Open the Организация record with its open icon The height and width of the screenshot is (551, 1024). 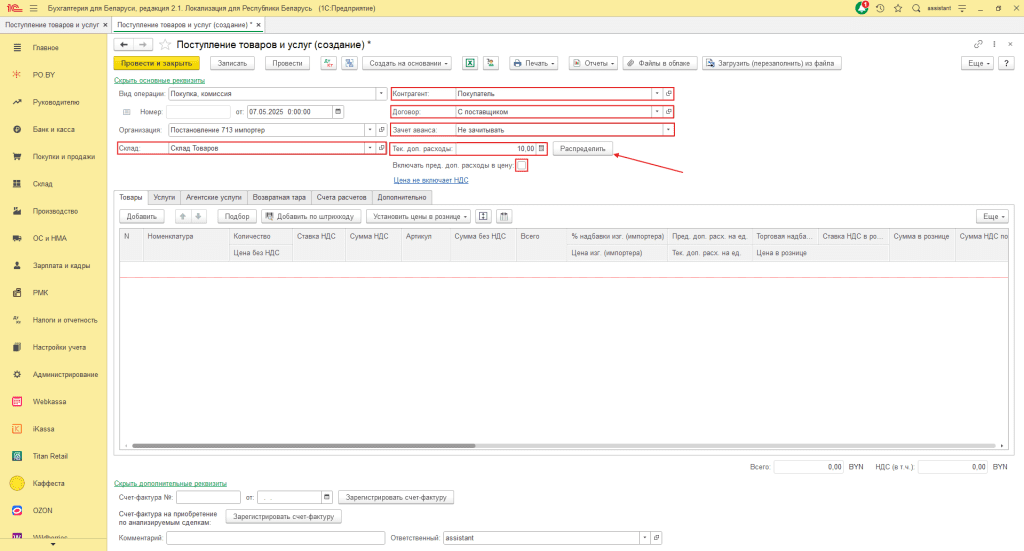pyautogui.click(x=381, y=130)
